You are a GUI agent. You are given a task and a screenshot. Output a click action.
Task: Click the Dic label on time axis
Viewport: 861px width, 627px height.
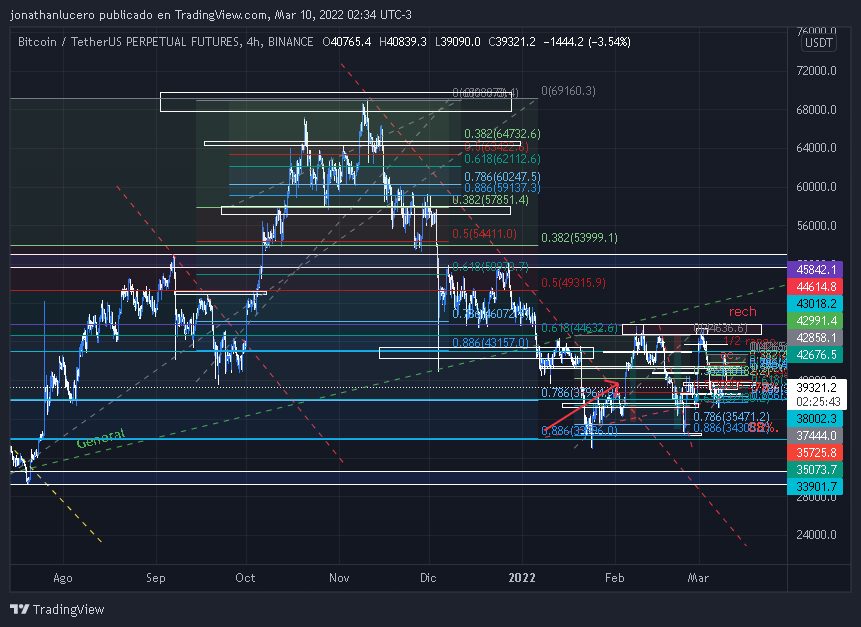428,578
